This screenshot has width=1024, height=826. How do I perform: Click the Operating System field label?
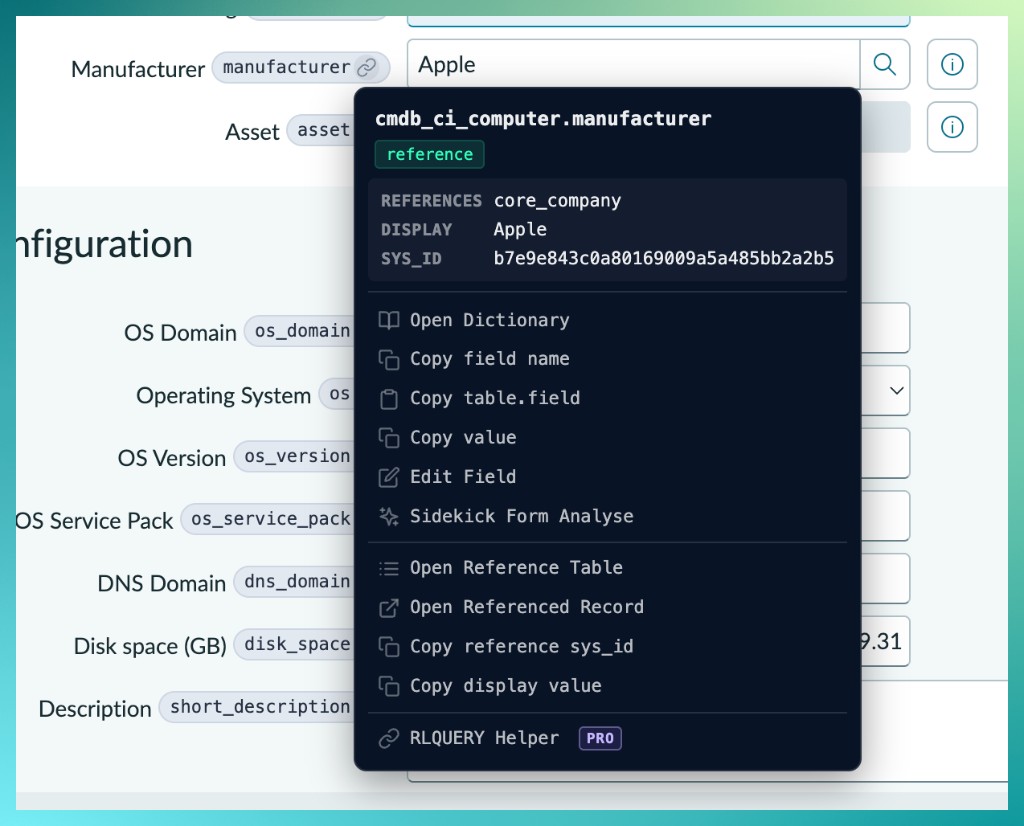(223, 395)
